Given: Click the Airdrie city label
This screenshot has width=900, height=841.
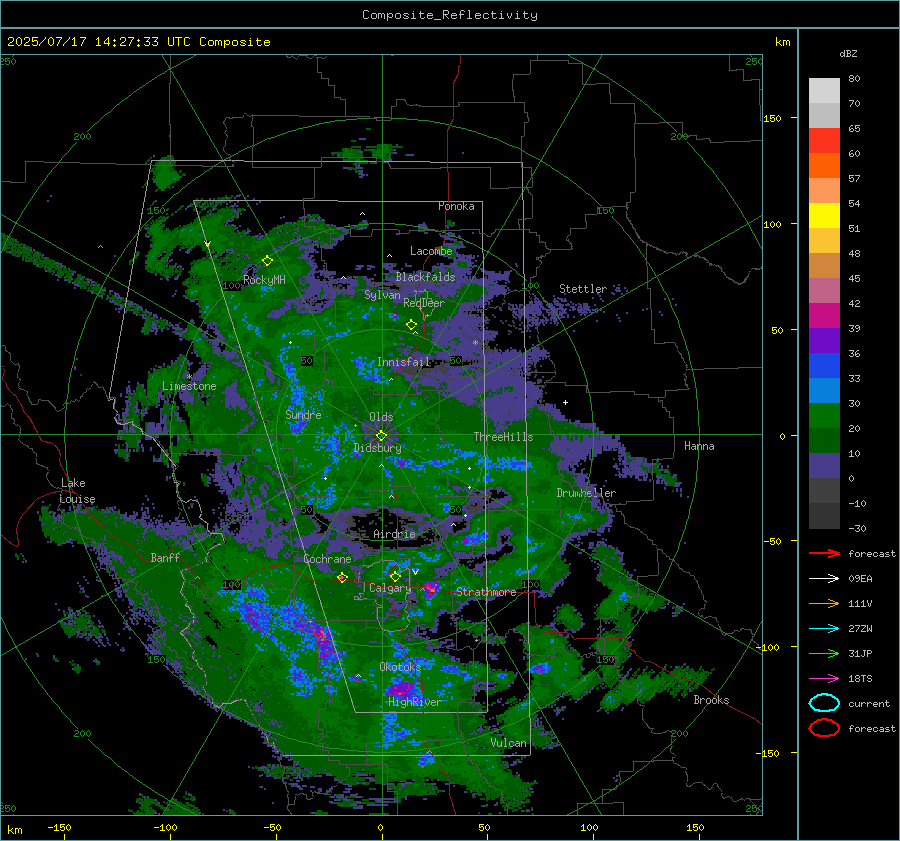Looking at the screenshot, I should tap(394, 534).
